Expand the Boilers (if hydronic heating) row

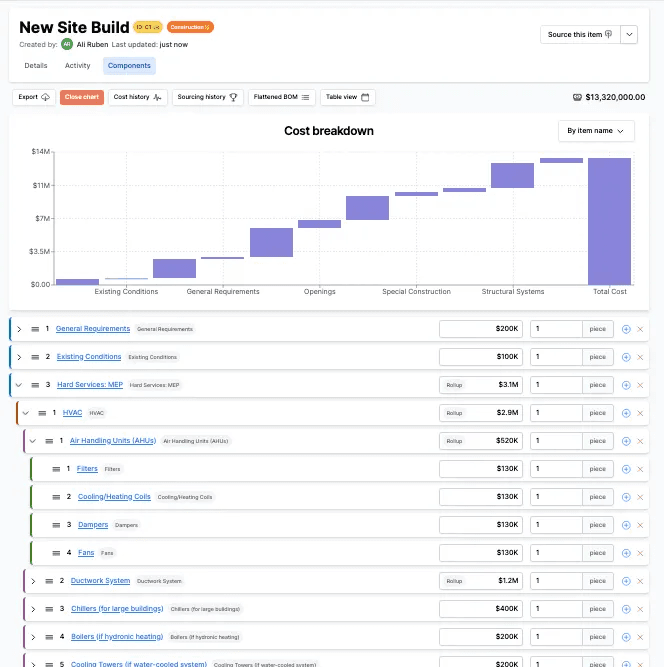(x=33, y=637)
